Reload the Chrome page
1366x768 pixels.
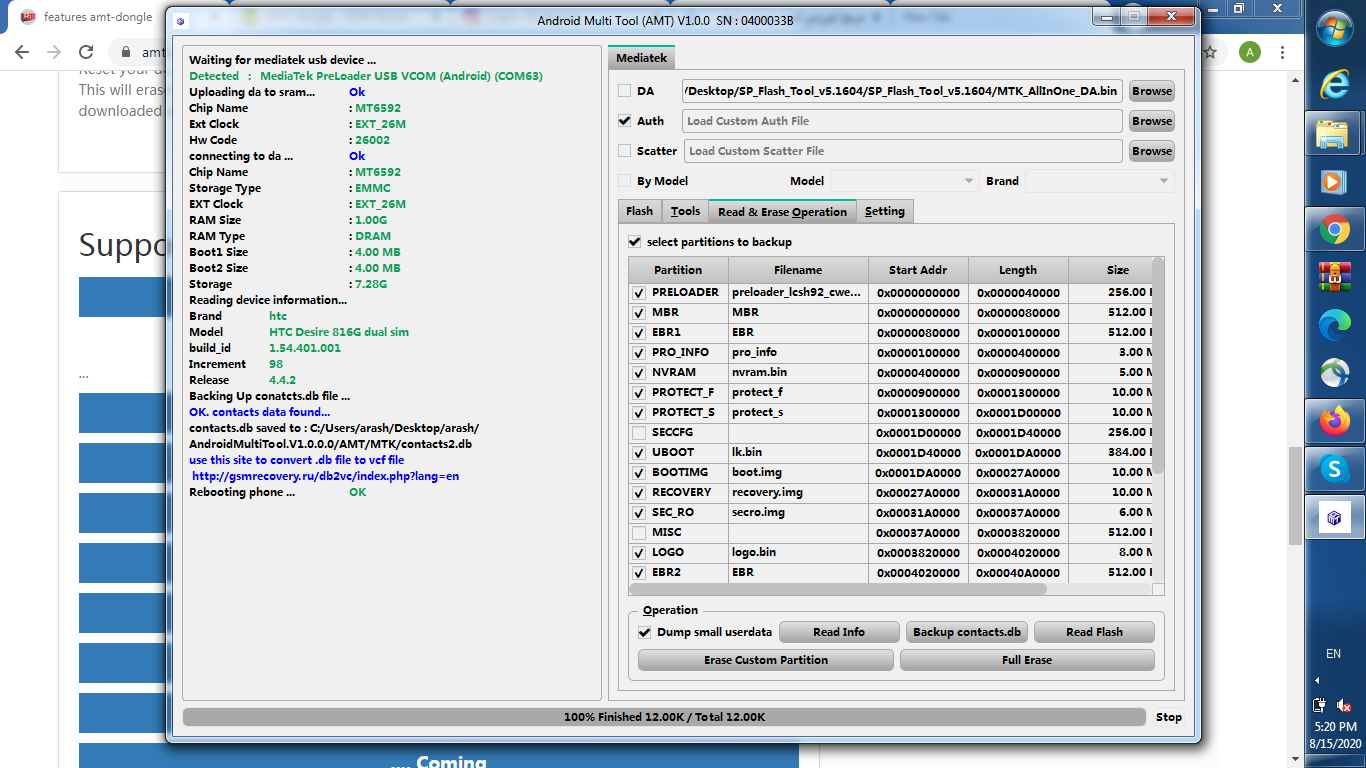[86, 52]
